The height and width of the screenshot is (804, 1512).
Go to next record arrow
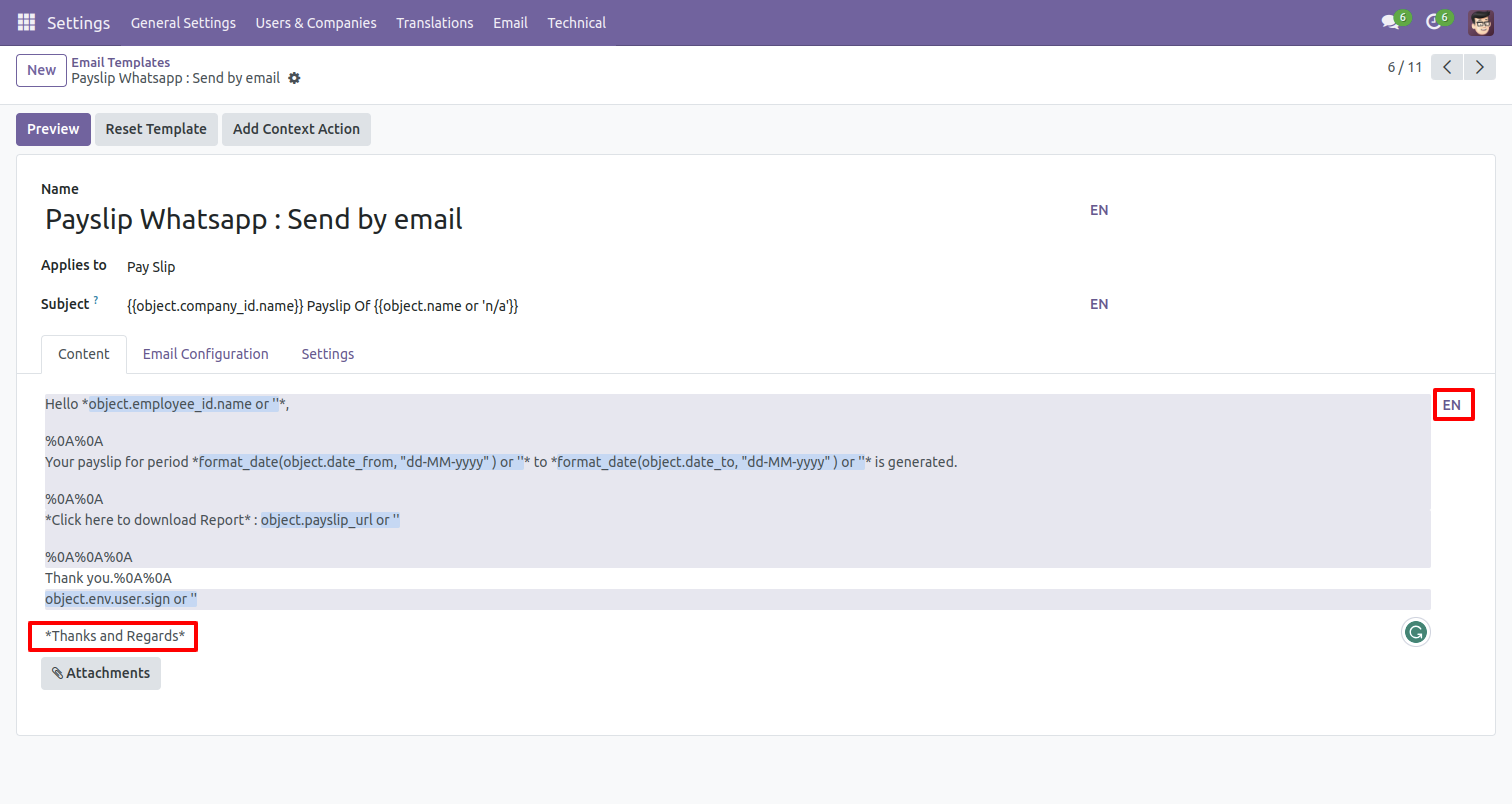click(x=1480, y=67)
